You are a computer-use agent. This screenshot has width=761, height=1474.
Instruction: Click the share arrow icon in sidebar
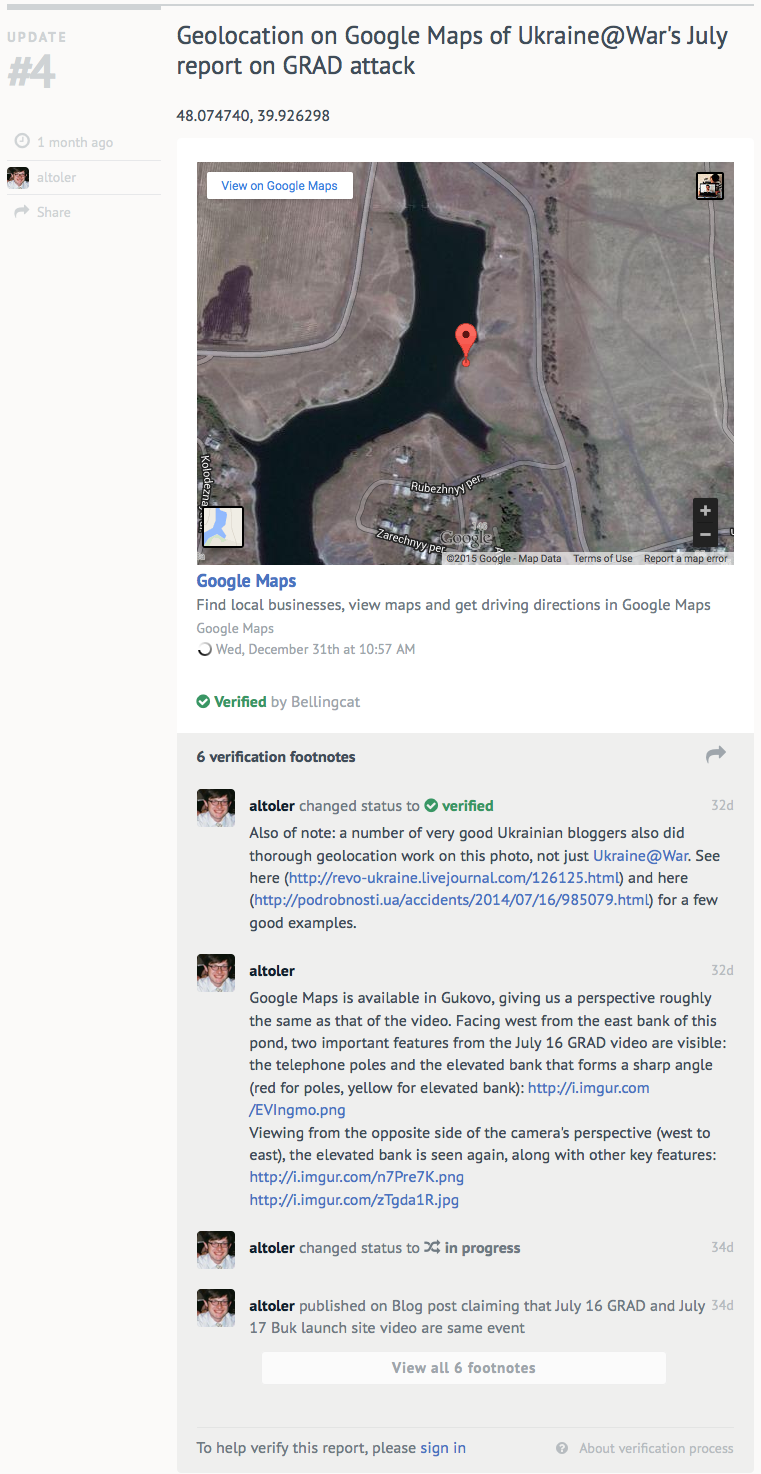pos(21,212)
